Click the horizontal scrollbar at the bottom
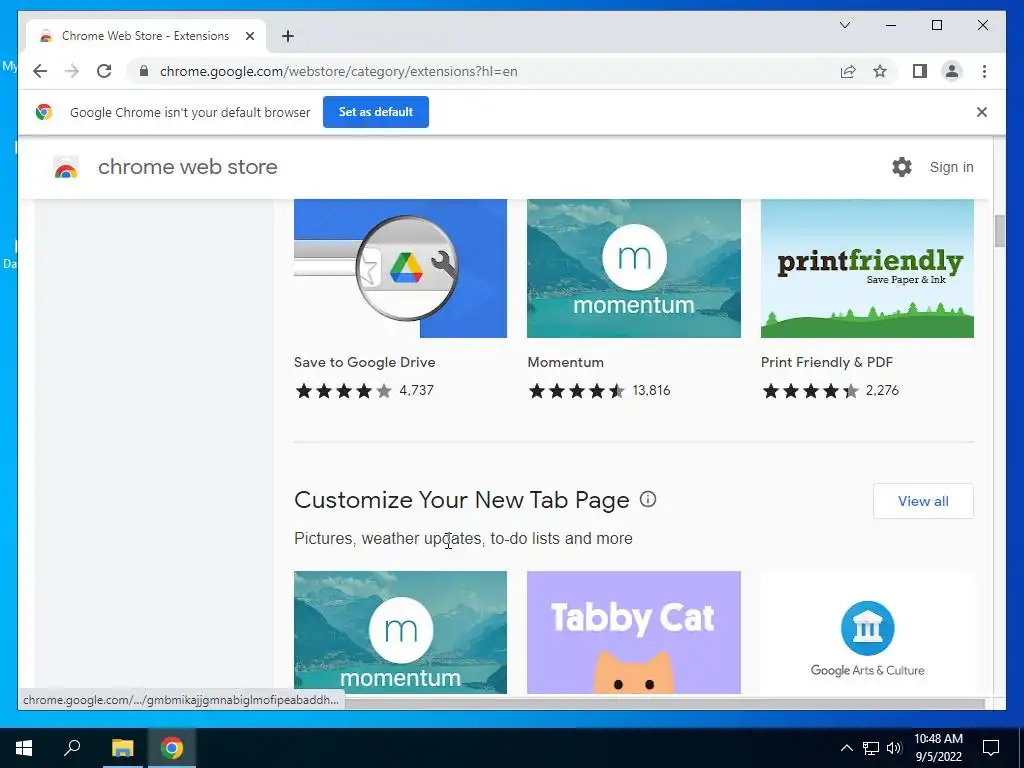This screenshot has height=768, width=1024. tap(664, 703)
